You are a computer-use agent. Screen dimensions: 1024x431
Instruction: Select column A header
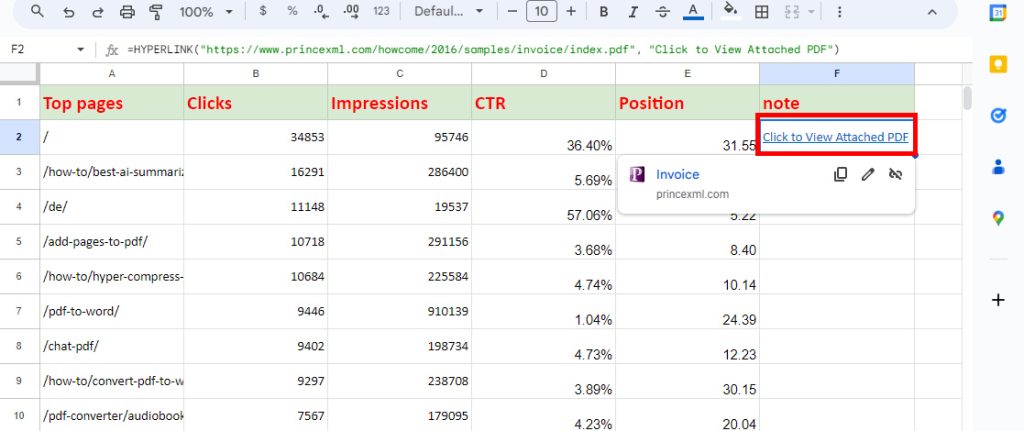click(112, 74)
